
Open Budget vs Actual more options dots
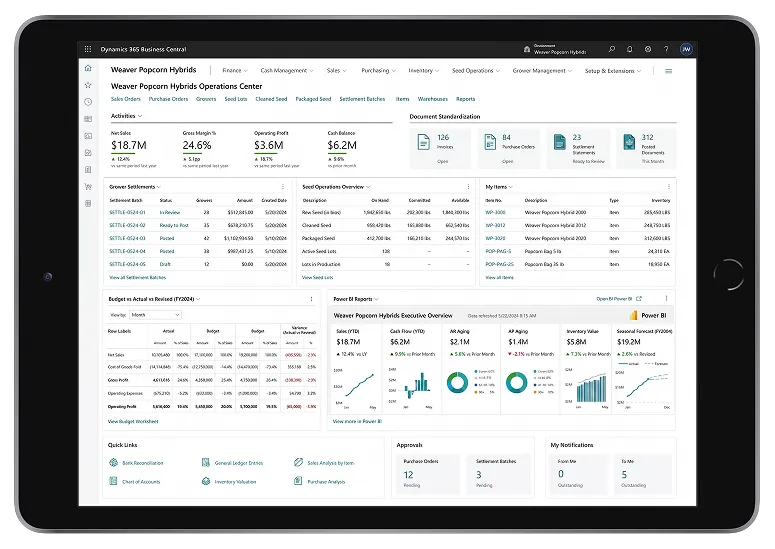pyautogui.click(x=311, y=299)
